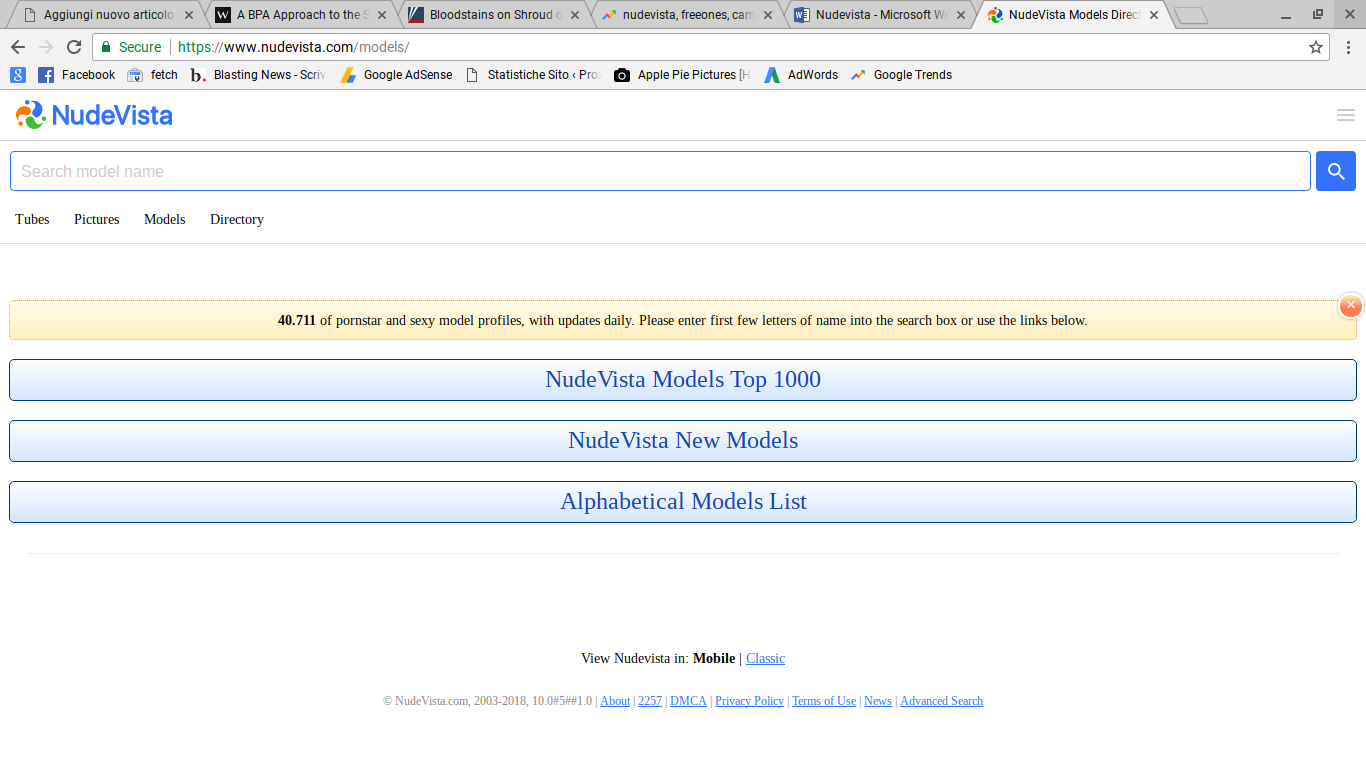The width and height of the screenshot is (1366, 768).
Task: Open the News footer link
Action: [x=878, y=701]
